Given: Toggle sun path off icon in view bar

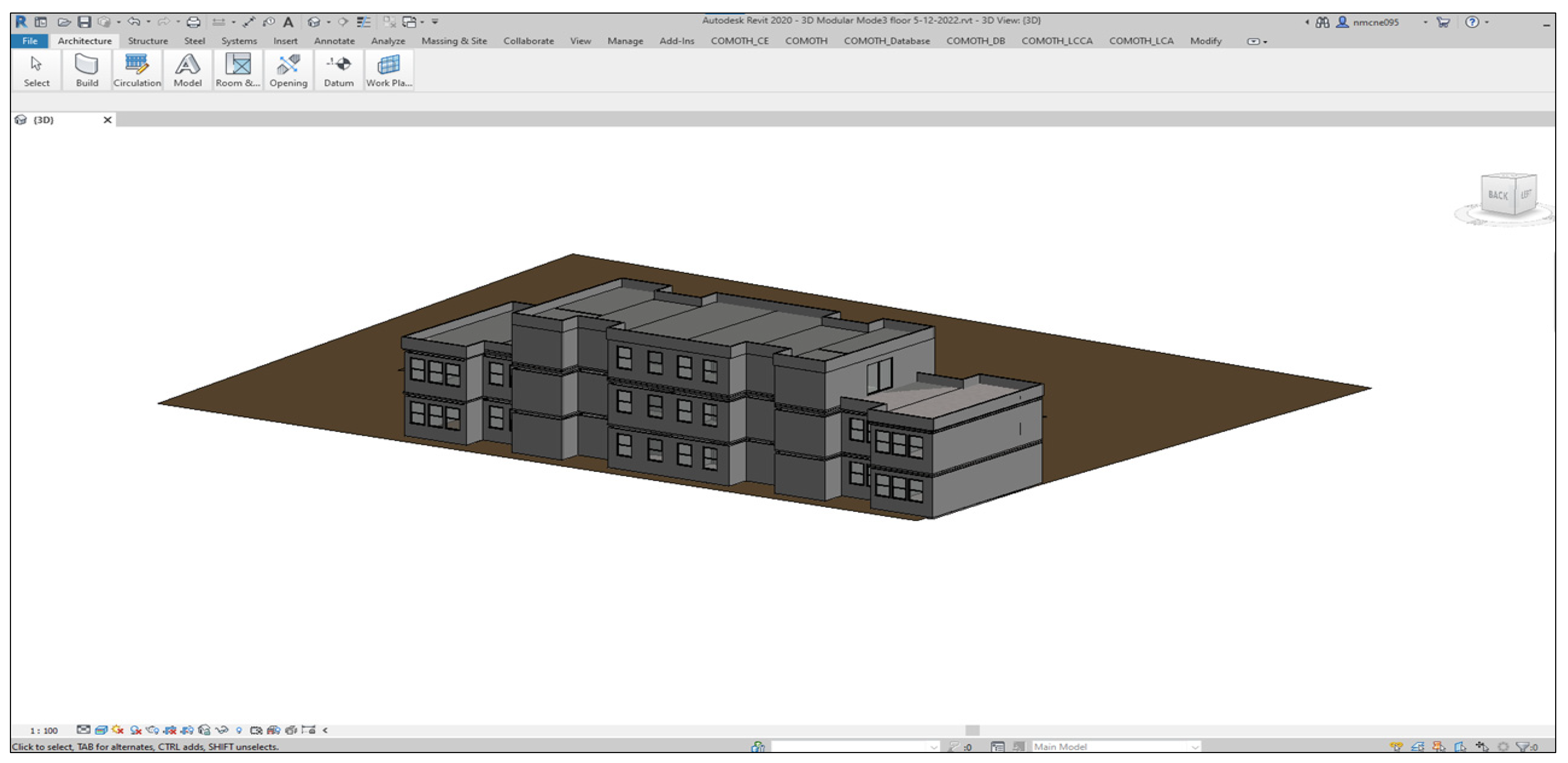Looking at the screenshot, I should pyautogui.click(x=118, y=730).
